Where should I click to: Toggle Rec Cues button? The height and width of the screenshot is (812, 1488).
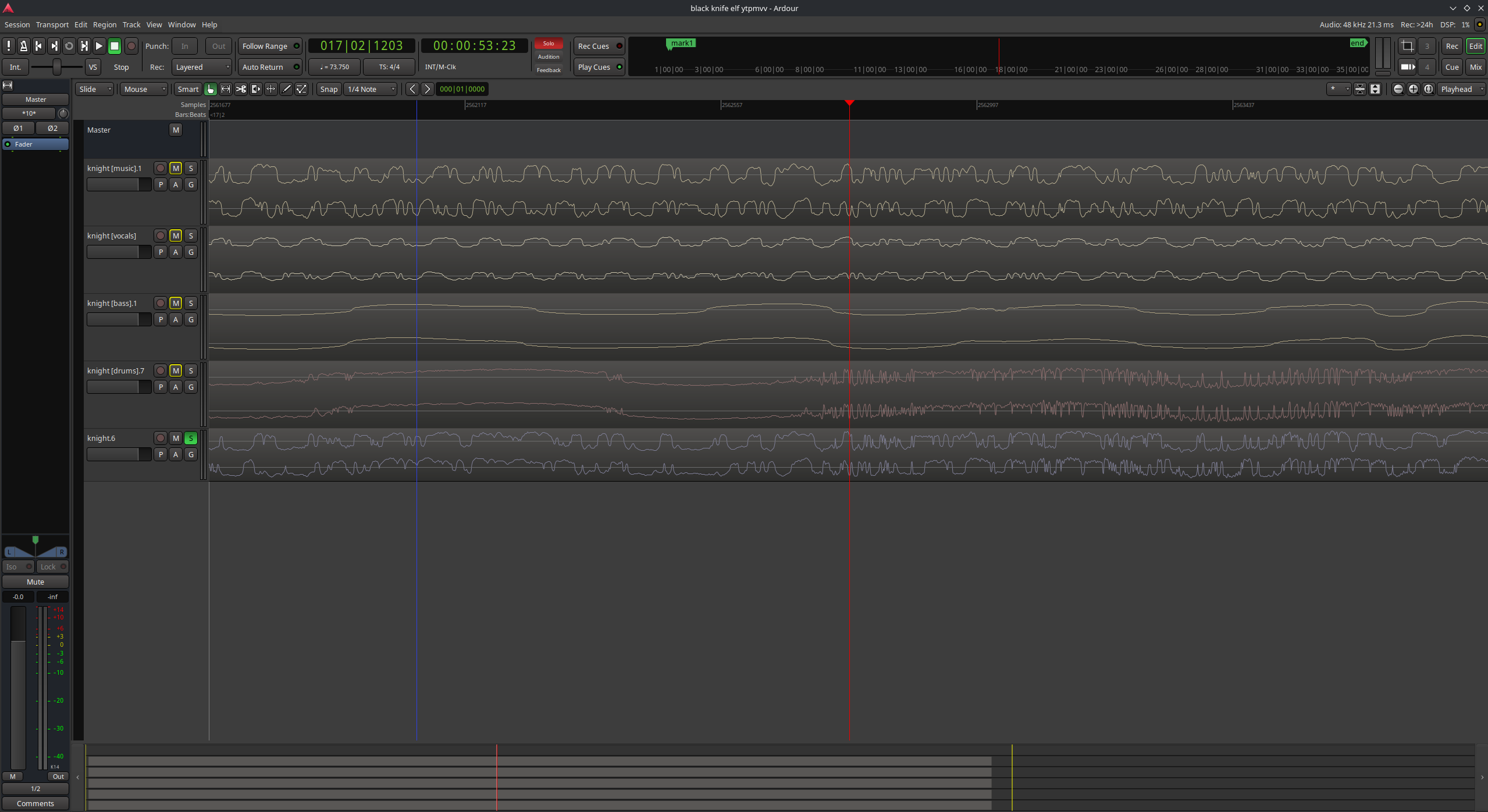(x=599, y=46)
